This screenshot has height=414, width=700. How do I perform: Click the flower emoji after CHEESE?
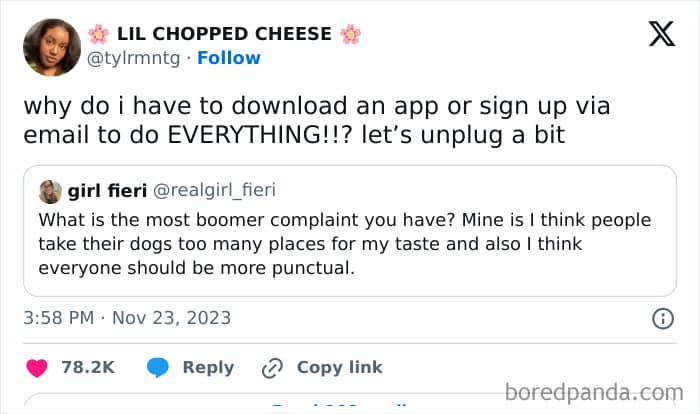coord(350,34)
